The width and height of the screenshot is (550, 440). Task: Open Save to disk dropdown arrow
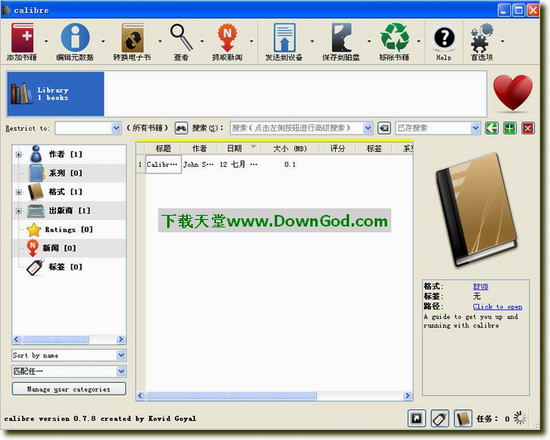pyautogui.click(x=369, y=41)
